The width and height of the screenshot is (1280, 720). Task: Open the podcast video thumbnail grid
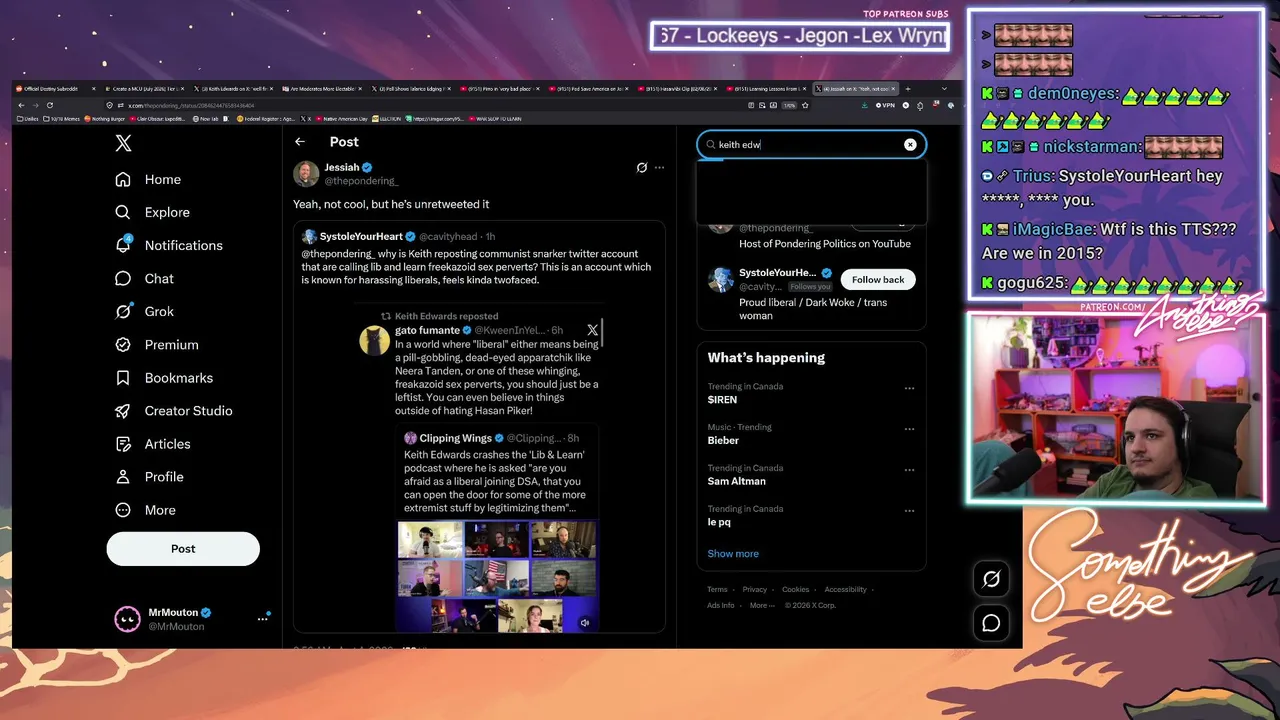[497, 576]
